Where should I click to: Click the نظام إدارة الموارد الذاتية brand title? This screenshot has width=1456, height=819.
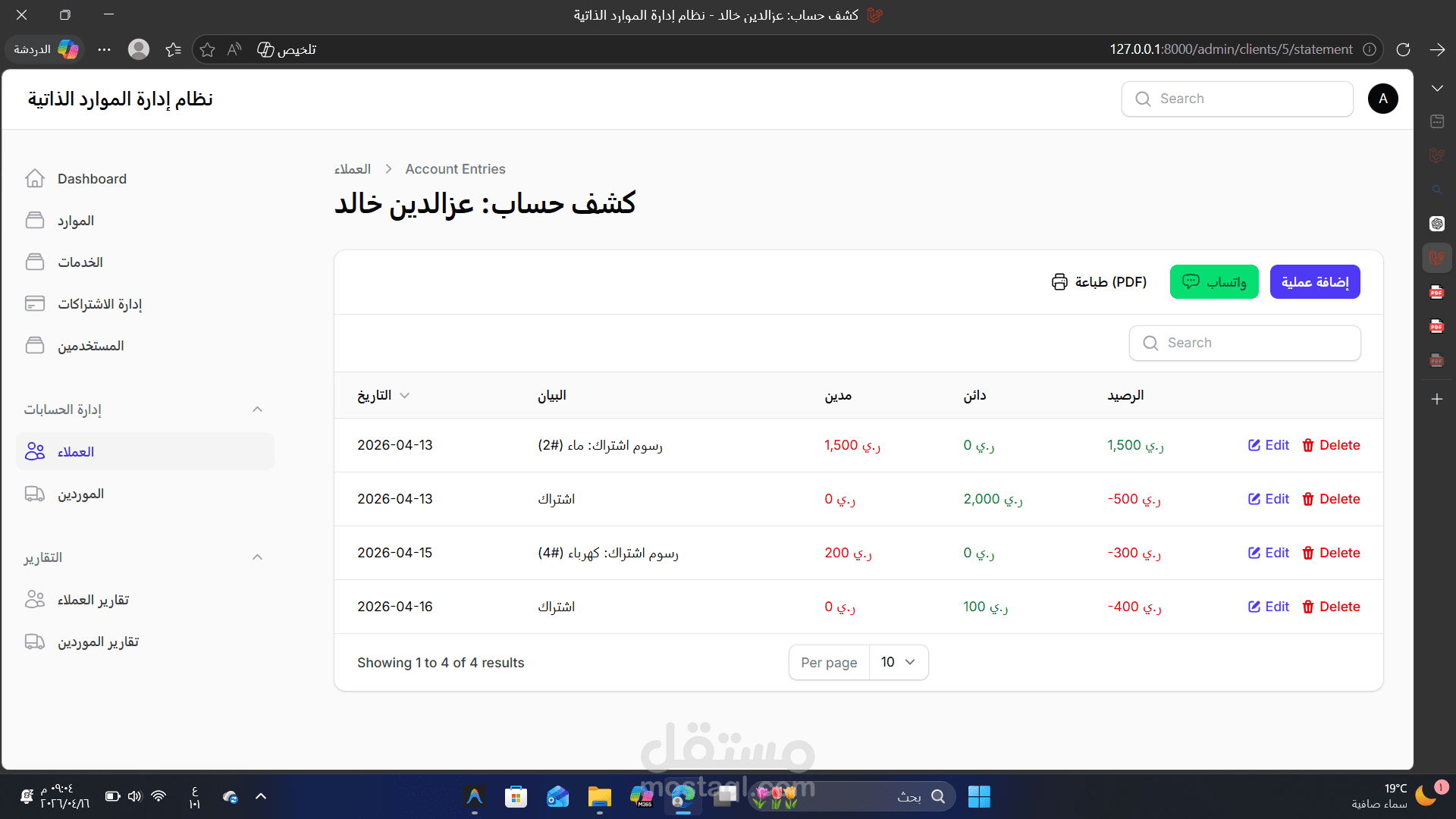[x=120, y=99]
